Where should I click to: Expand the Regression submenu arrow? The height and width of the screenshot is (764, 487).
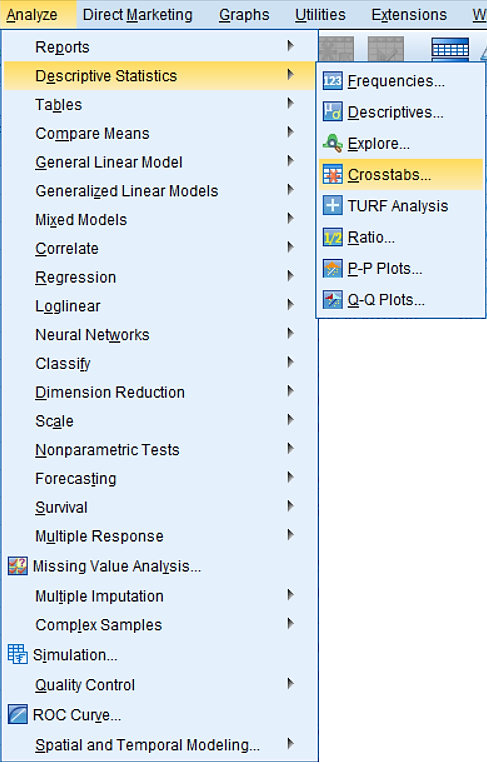[x=291, y=276]
